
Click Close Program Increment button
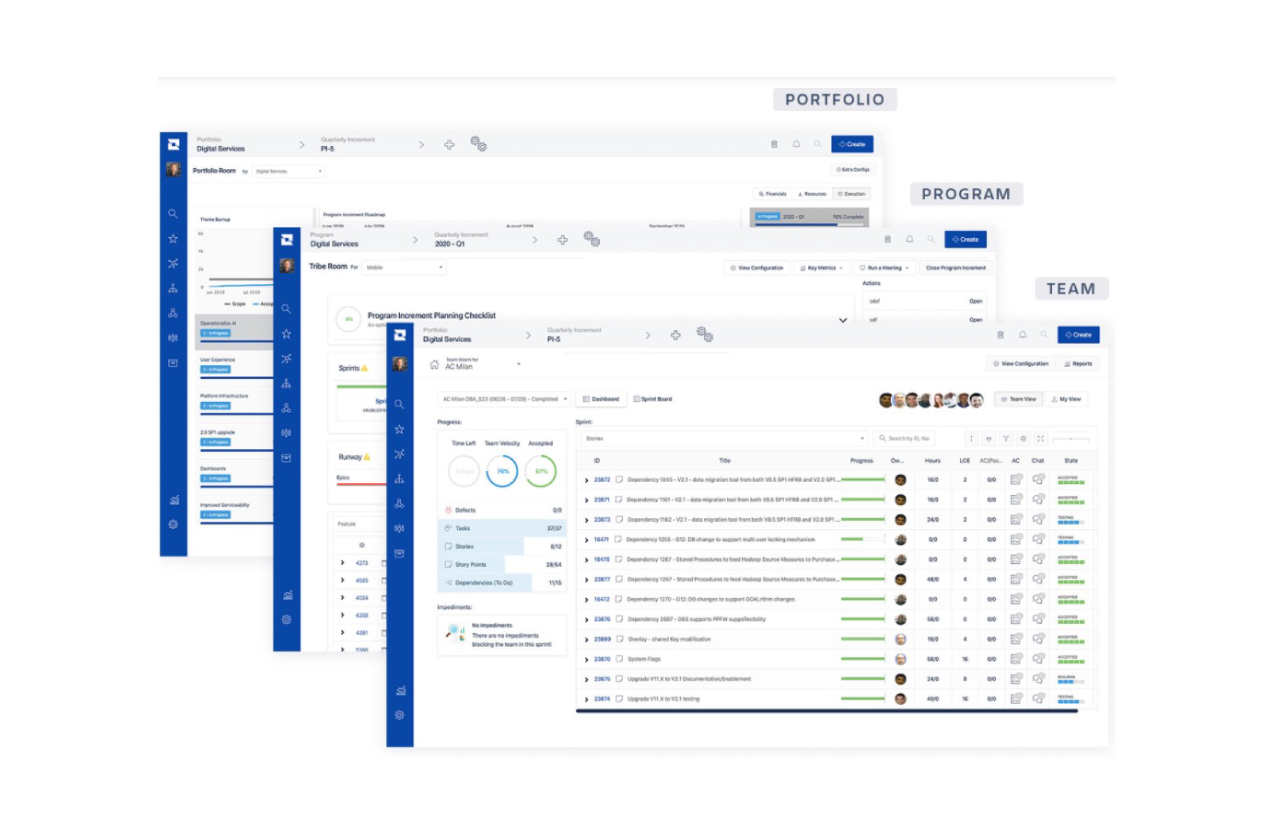click(x=956, y=268)
